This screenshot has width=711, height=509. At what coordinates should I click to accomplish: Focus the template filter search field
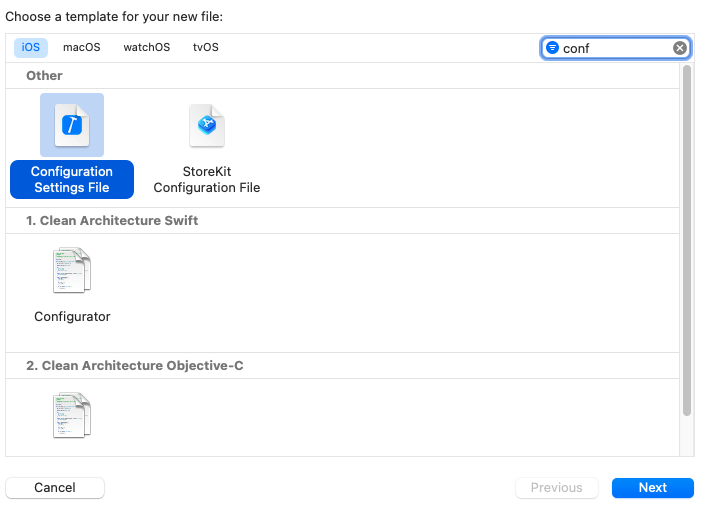coord(615,48)
